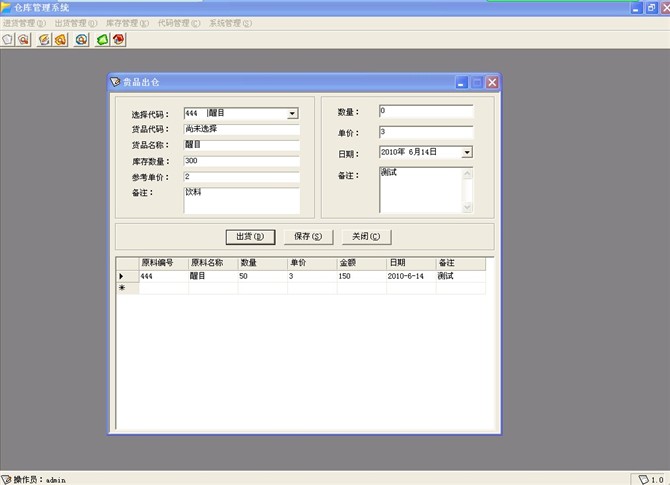Click the right 备注 text area with 测试

421,190
